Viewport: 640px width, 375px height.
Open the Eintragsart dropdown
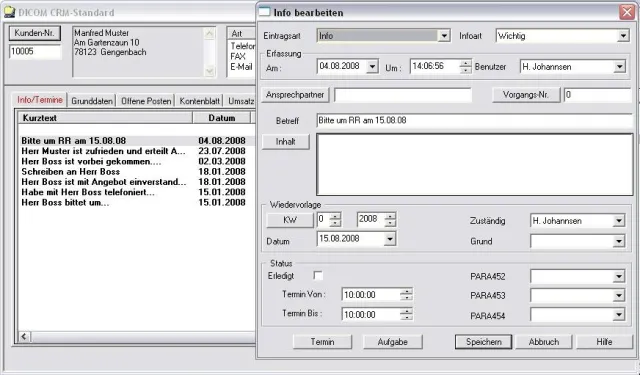click(444, 36)
